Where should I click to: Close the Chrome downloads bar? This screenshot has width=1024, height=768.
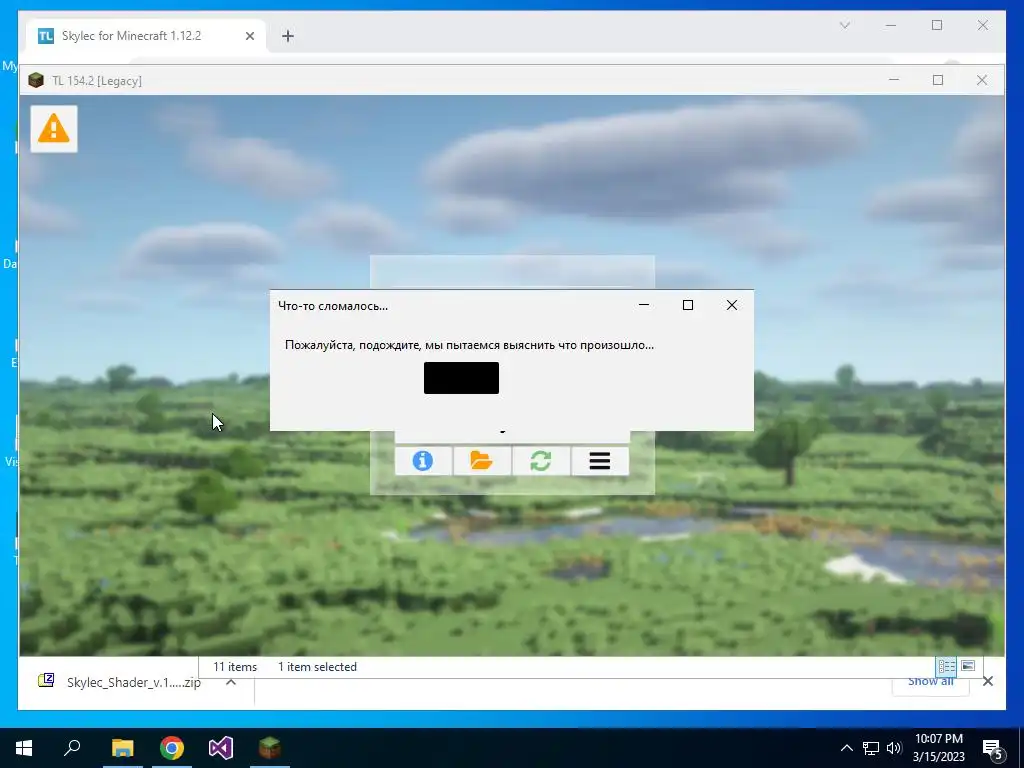tap(988, 681)
